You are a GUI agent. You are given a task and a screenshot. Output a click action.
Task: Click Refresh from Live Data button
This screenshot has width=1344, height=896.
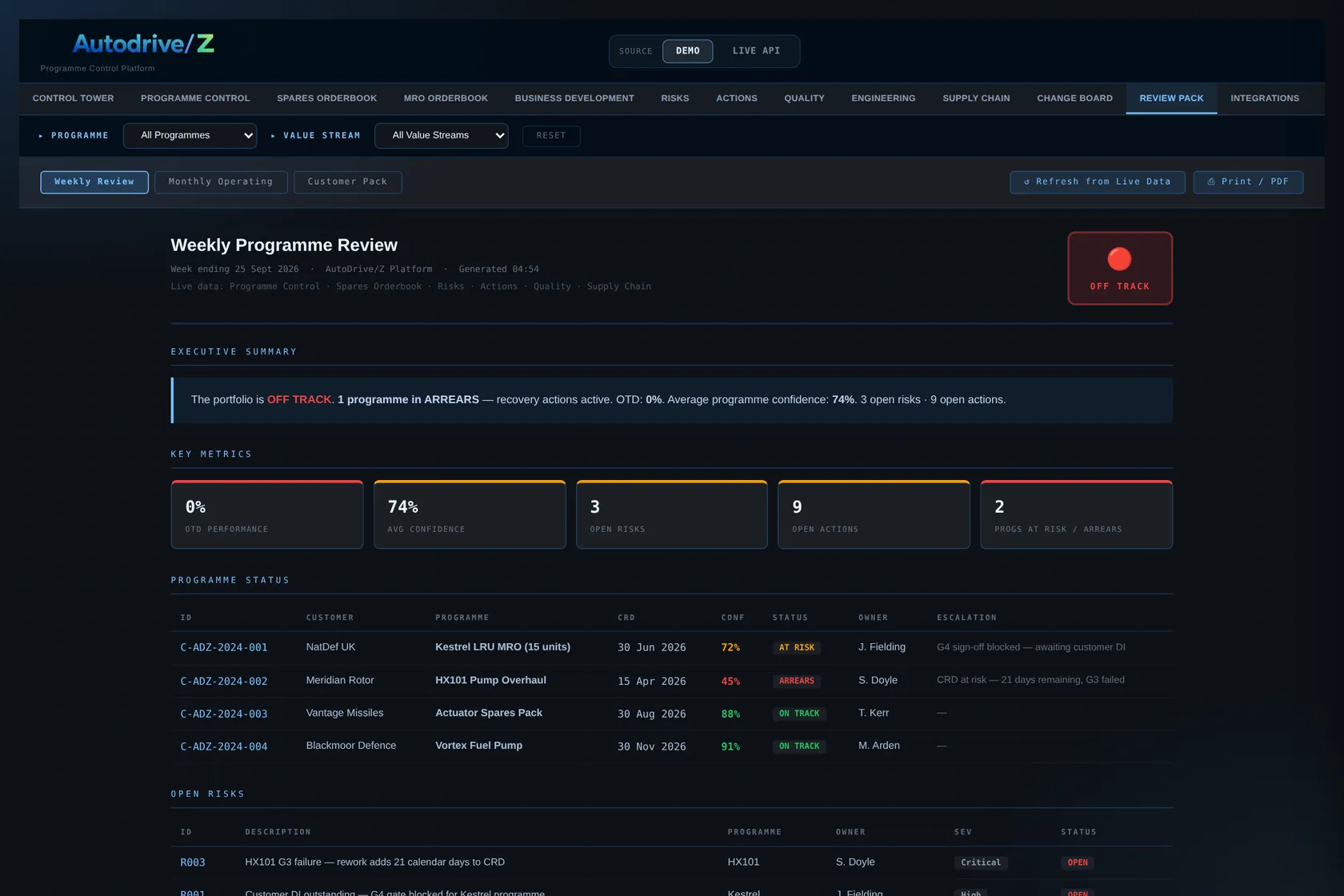point(1098,182)
